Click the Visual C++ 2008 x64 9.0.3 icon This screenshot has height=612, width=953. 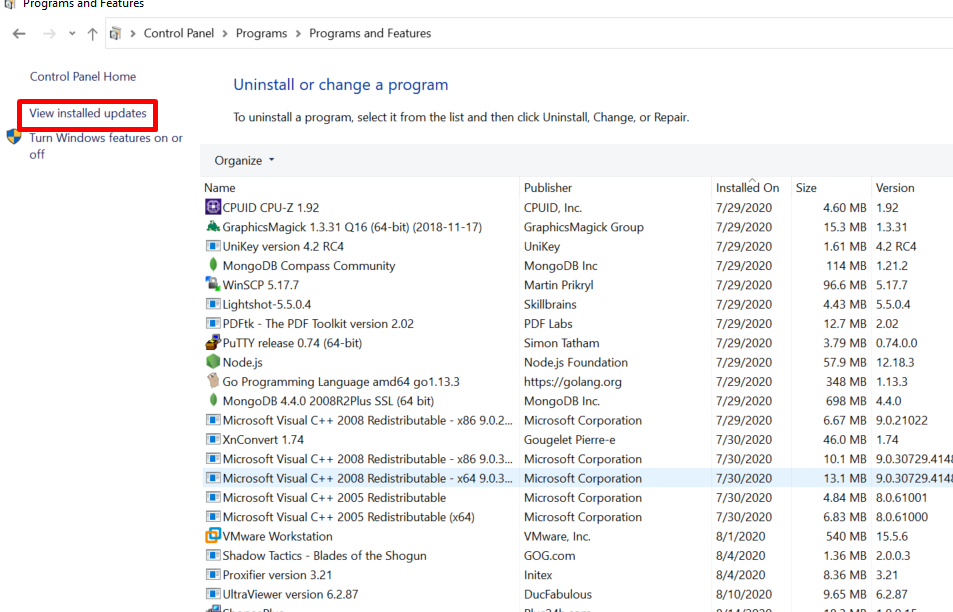213,478
